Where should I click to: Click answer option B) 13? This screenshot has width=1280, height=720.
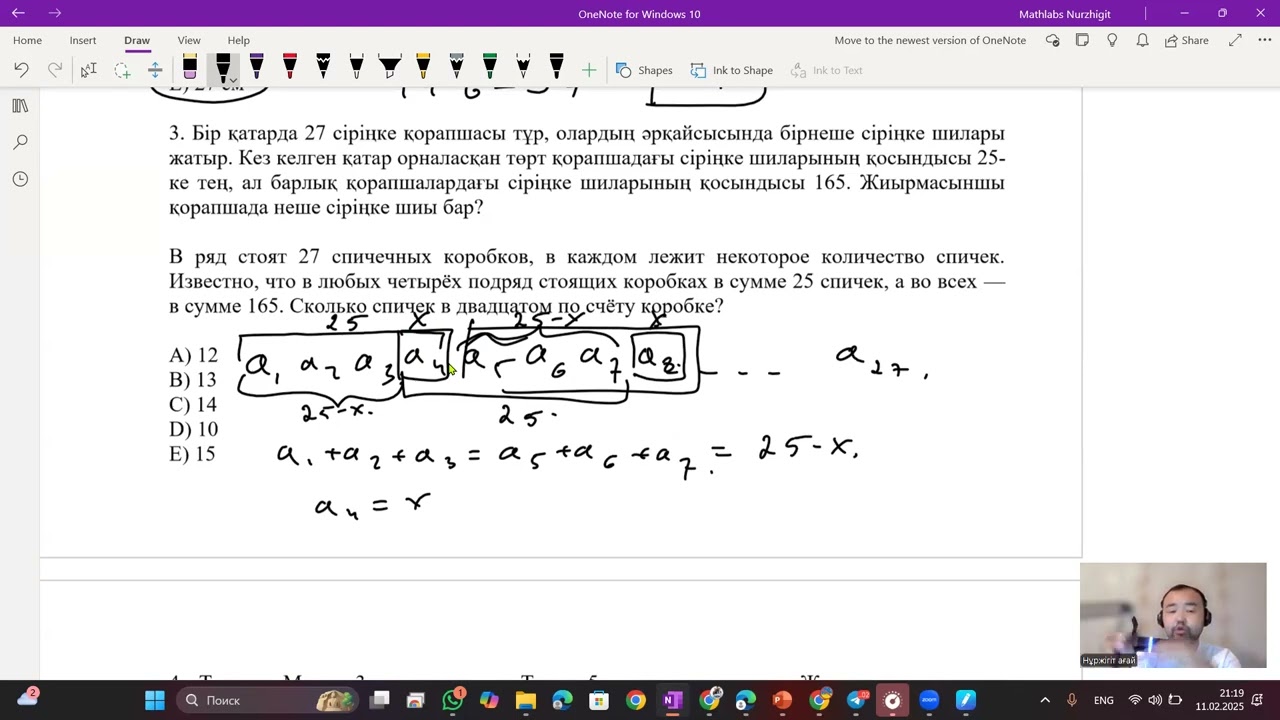tap(193, 380)
